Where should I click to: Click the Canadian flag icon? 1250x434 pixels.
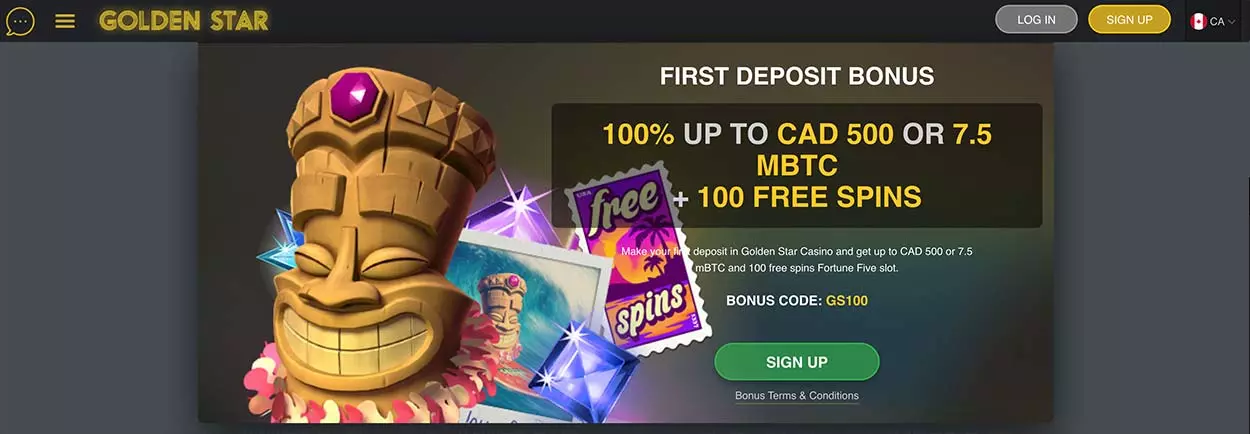click(1198, 21)
